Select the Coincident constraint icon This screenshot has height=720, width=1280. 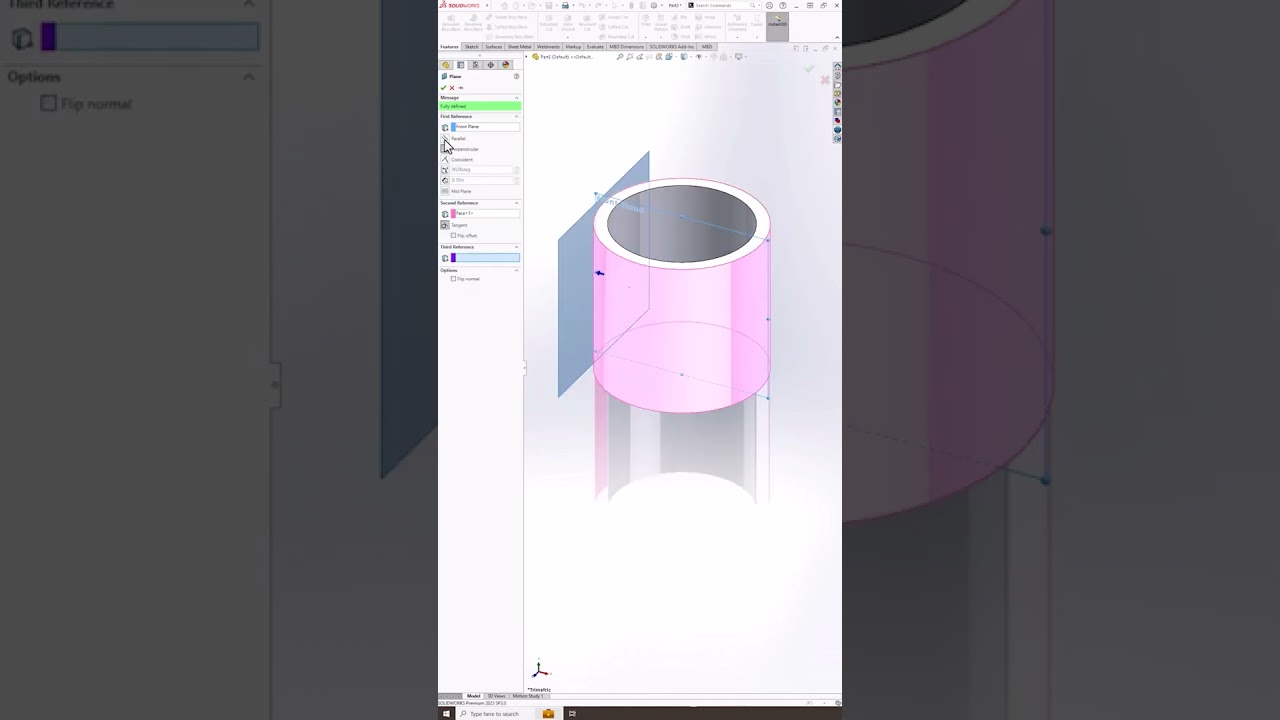[x=445, y=159]
